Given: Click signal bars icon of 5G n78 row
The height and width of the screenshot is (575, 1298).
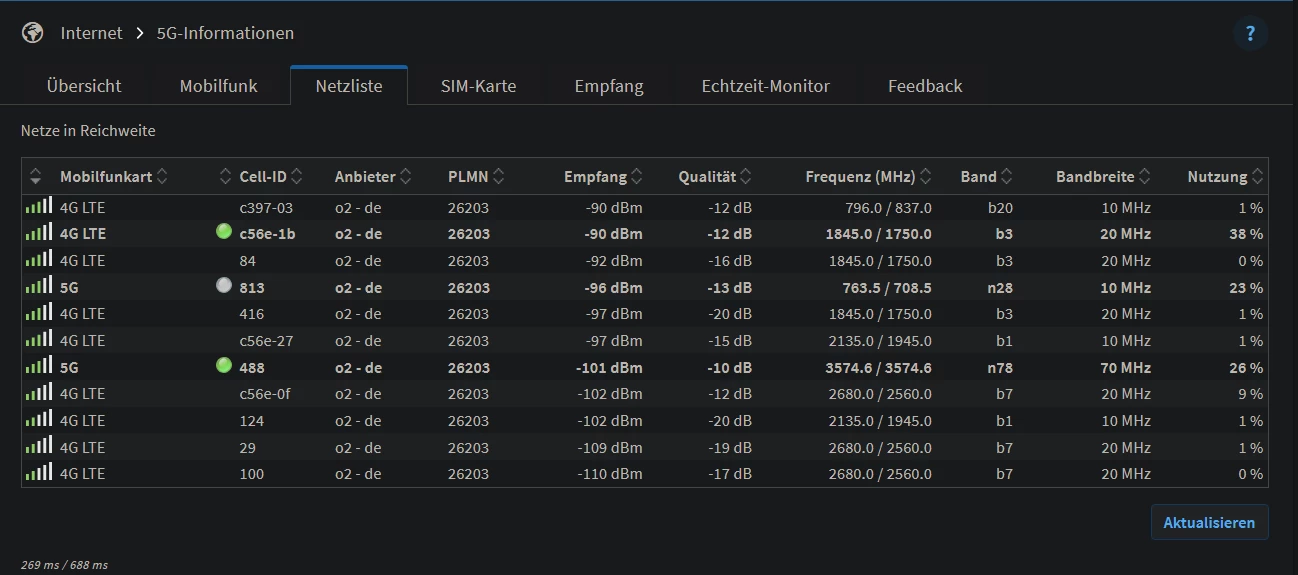Looking at the screenshot, I should point(39,366).
